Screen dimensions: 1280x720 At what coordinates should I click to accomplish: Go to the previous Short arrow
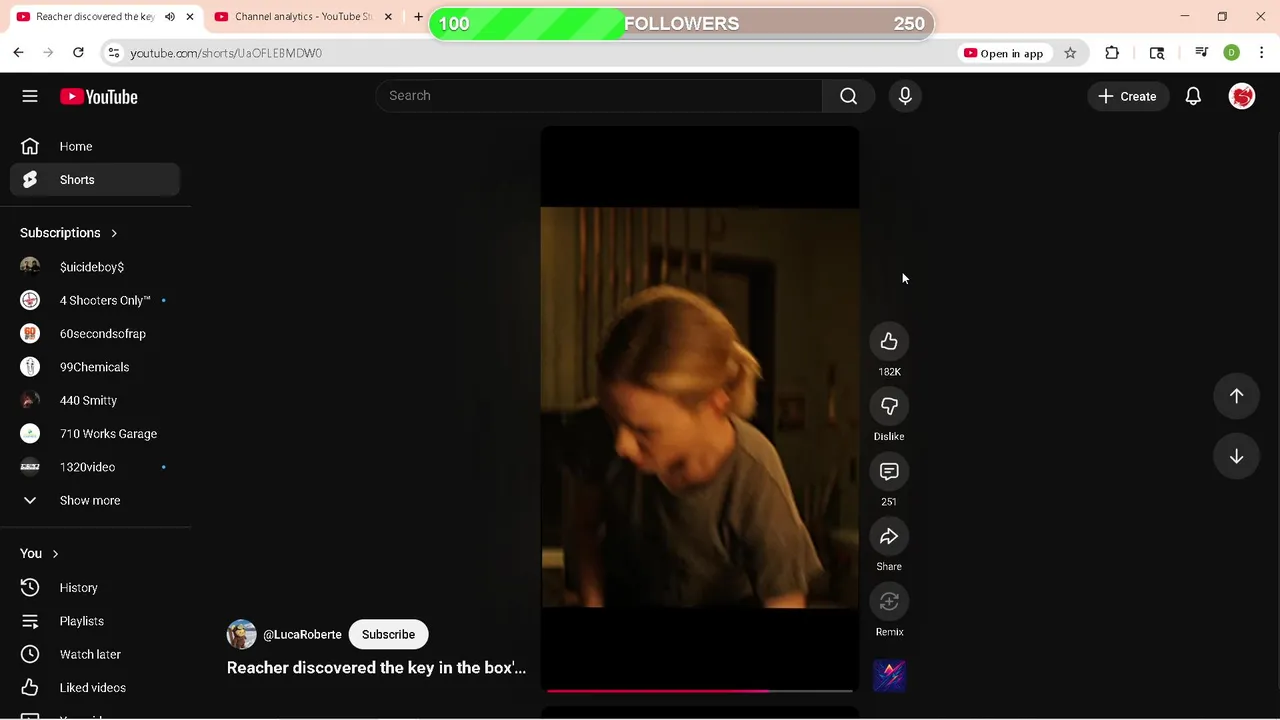[x=1236, y=396]
